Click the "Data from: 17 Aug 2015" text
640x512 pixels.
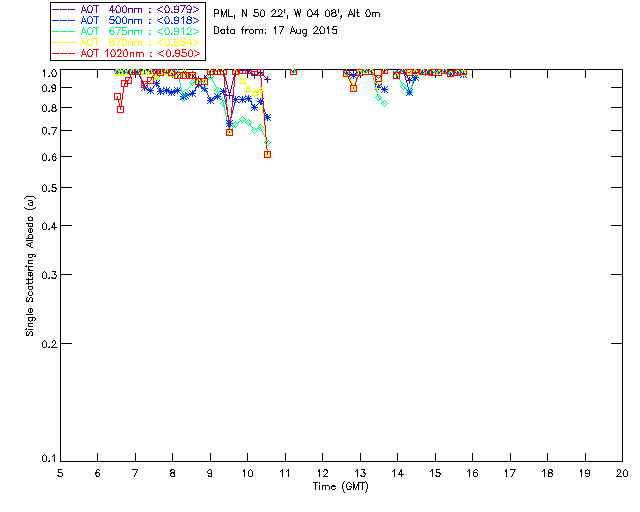click(276, 31)
